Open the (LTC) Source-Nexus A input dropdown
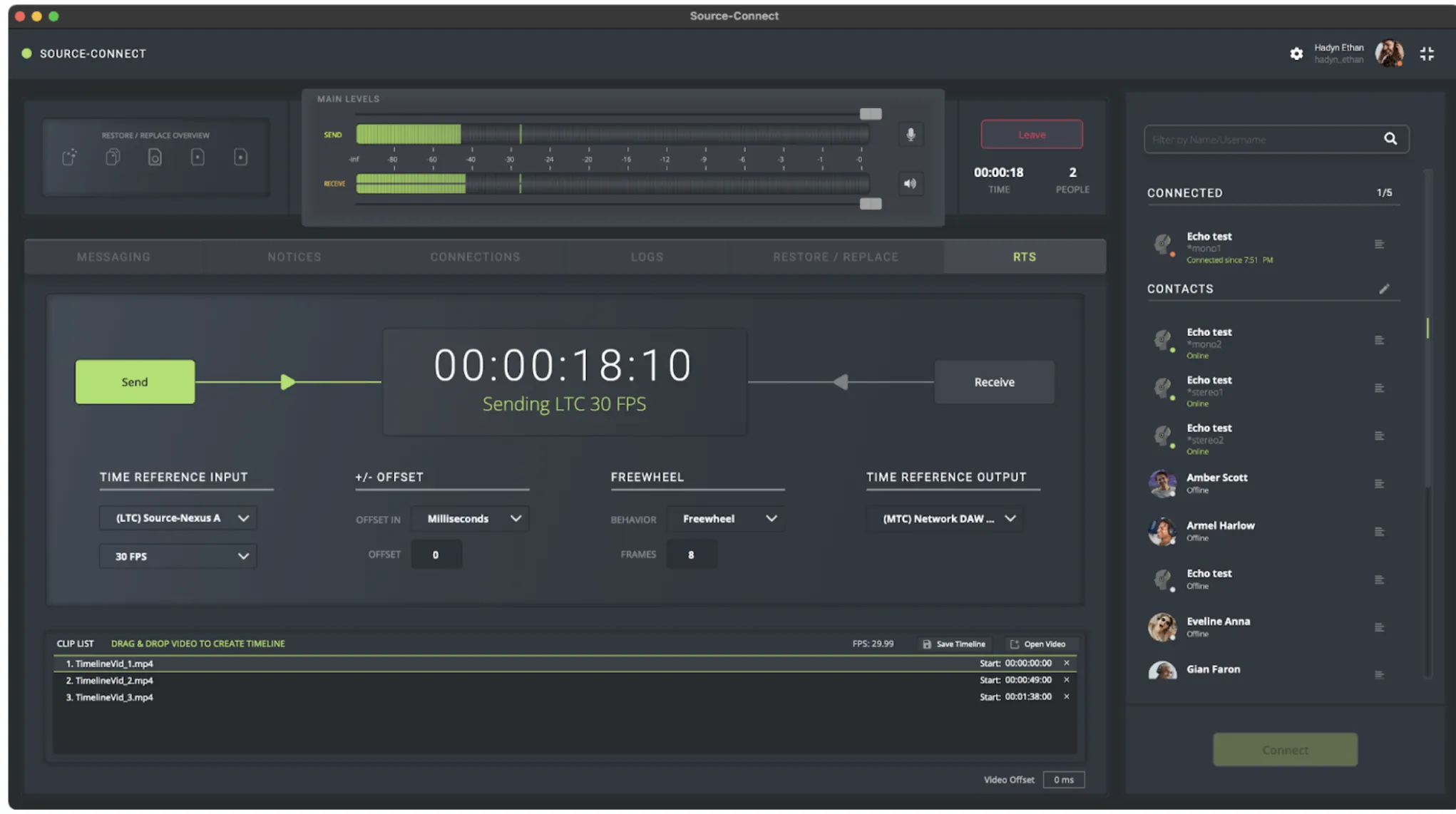1456x814 pixels. click(178, 518)
